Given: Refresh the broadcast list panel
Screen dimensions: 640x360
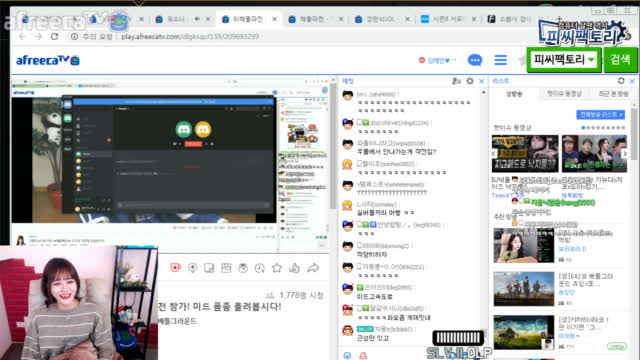Looking at the screenshot, I should click(x=621, y=81).
